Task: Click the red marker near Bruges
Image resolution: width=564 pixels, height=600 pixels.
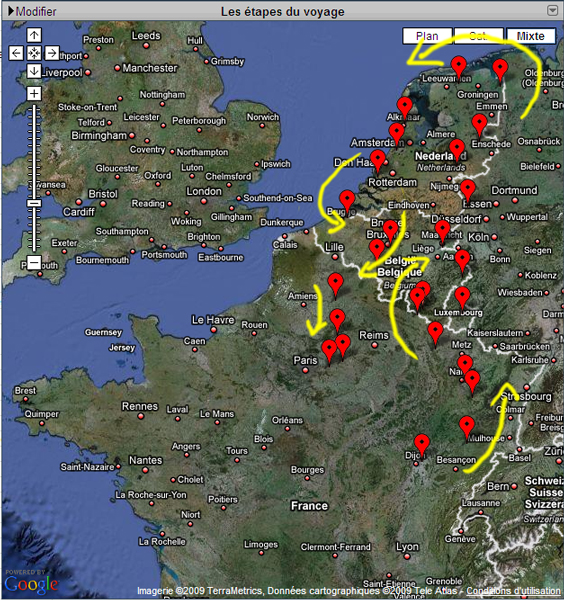Action: [x=347, y=200]
